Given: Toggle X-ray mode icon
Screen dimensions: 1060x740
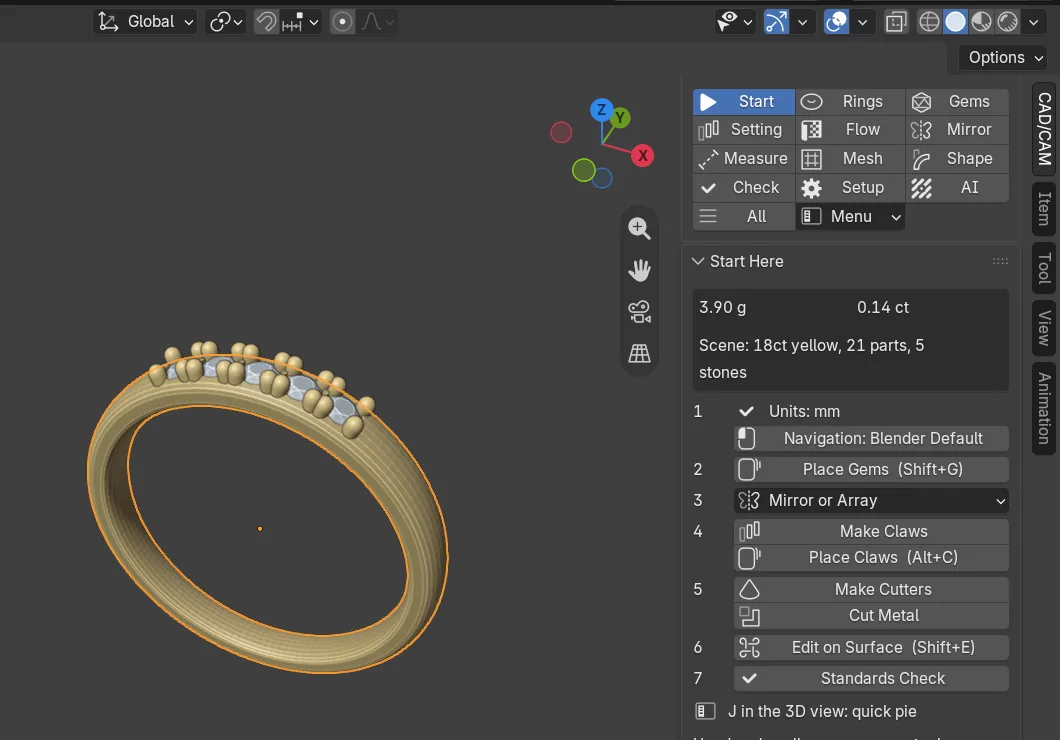Looking at the screenshot, I should click(x=896, y=22).
